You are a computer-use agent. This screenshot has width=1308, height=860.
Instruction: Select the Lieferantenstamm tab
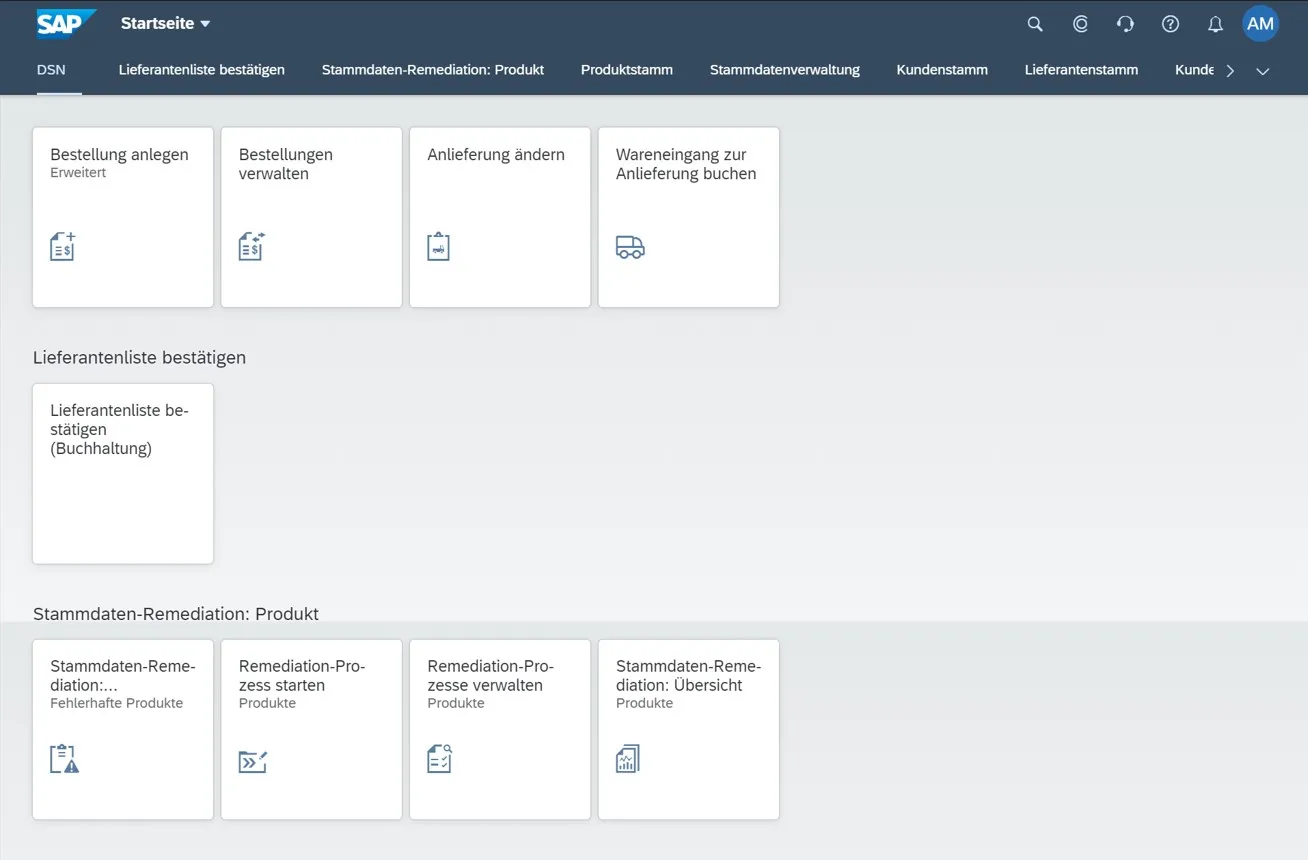pyautogui.click(x=1081, y=70)
